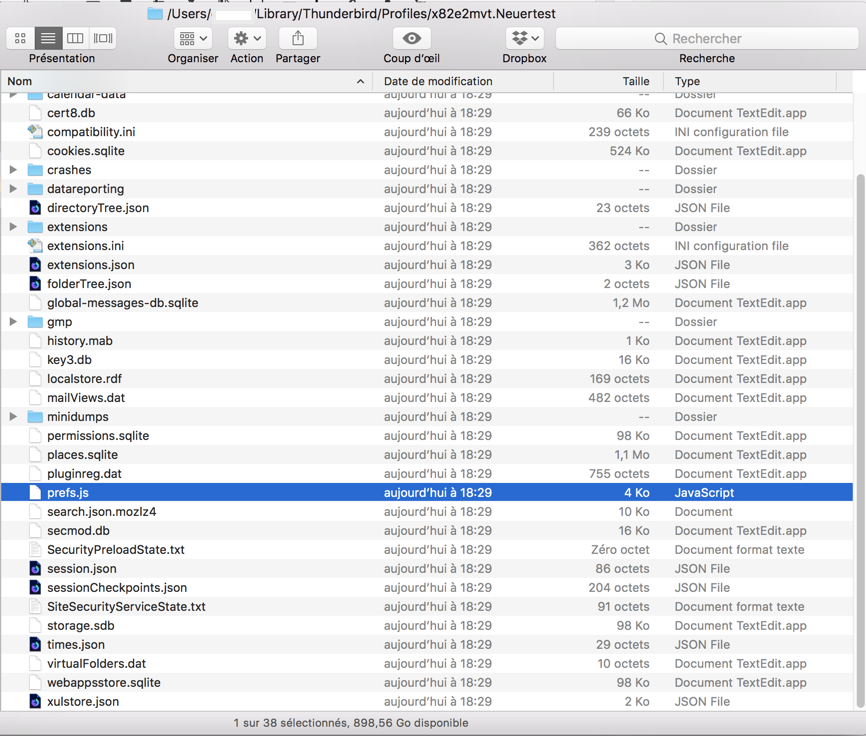Sort by the Nom column header

(x=186, y=81)
